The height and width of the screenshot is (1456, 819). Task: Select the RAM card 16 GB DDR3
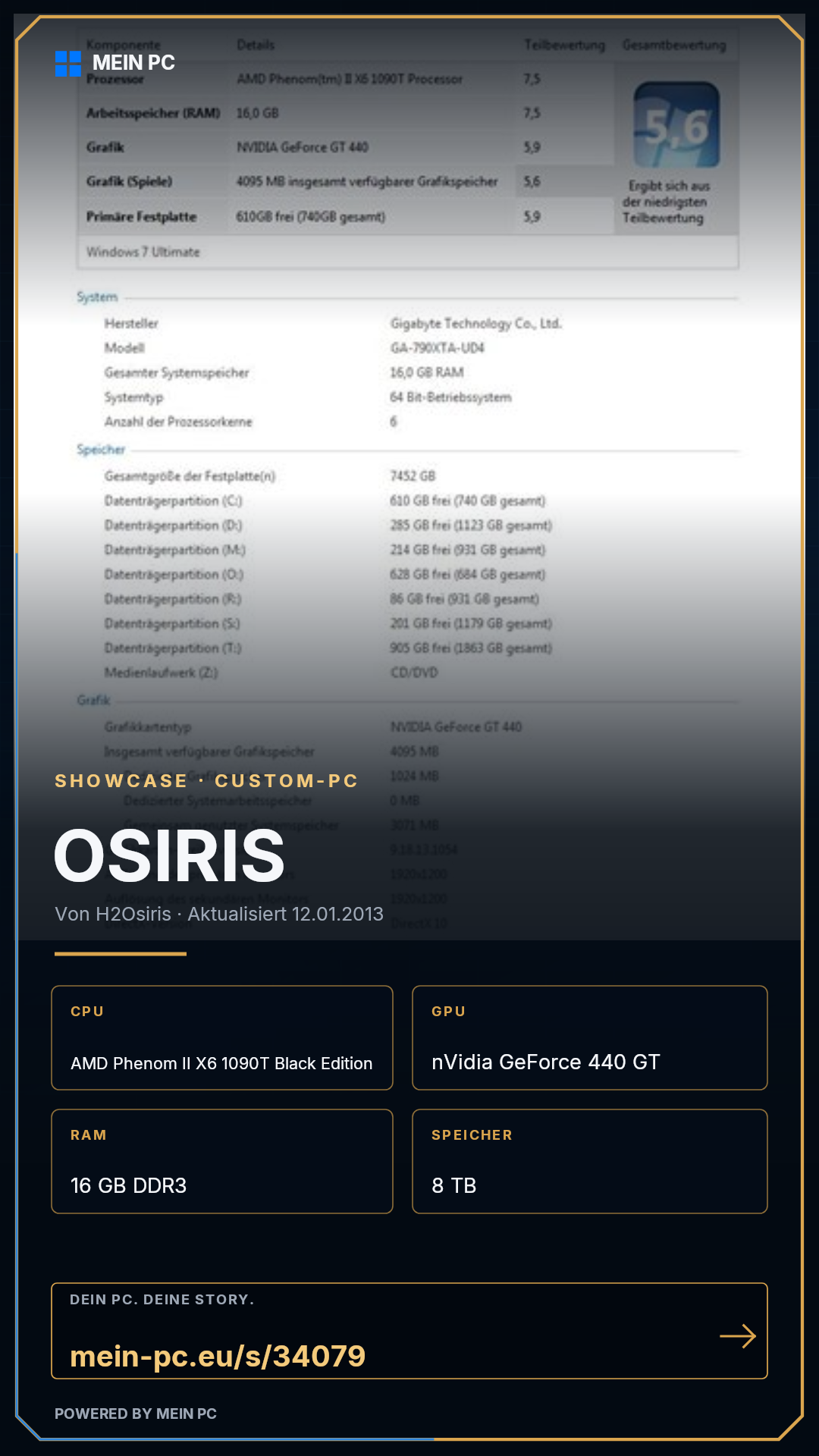pyautogui.click(x=222, y=1161)
